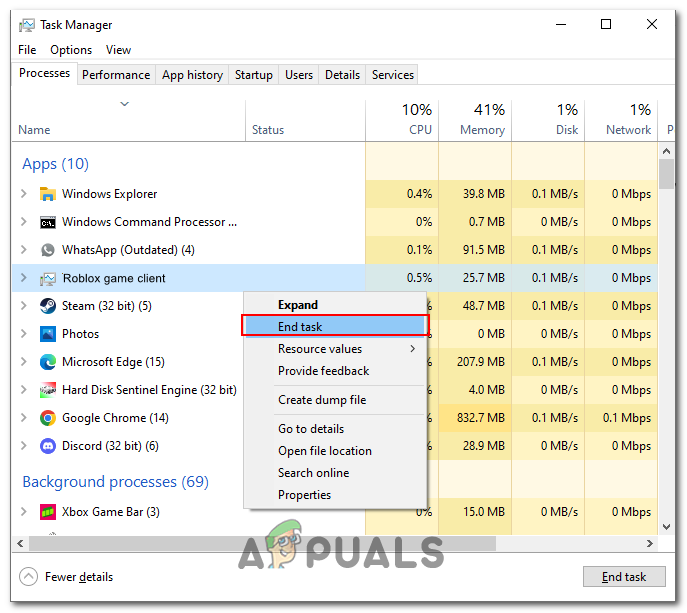This screenshot has height=613, width=687.
Task: Open the Resource values submenu
Action: point(335,349)
